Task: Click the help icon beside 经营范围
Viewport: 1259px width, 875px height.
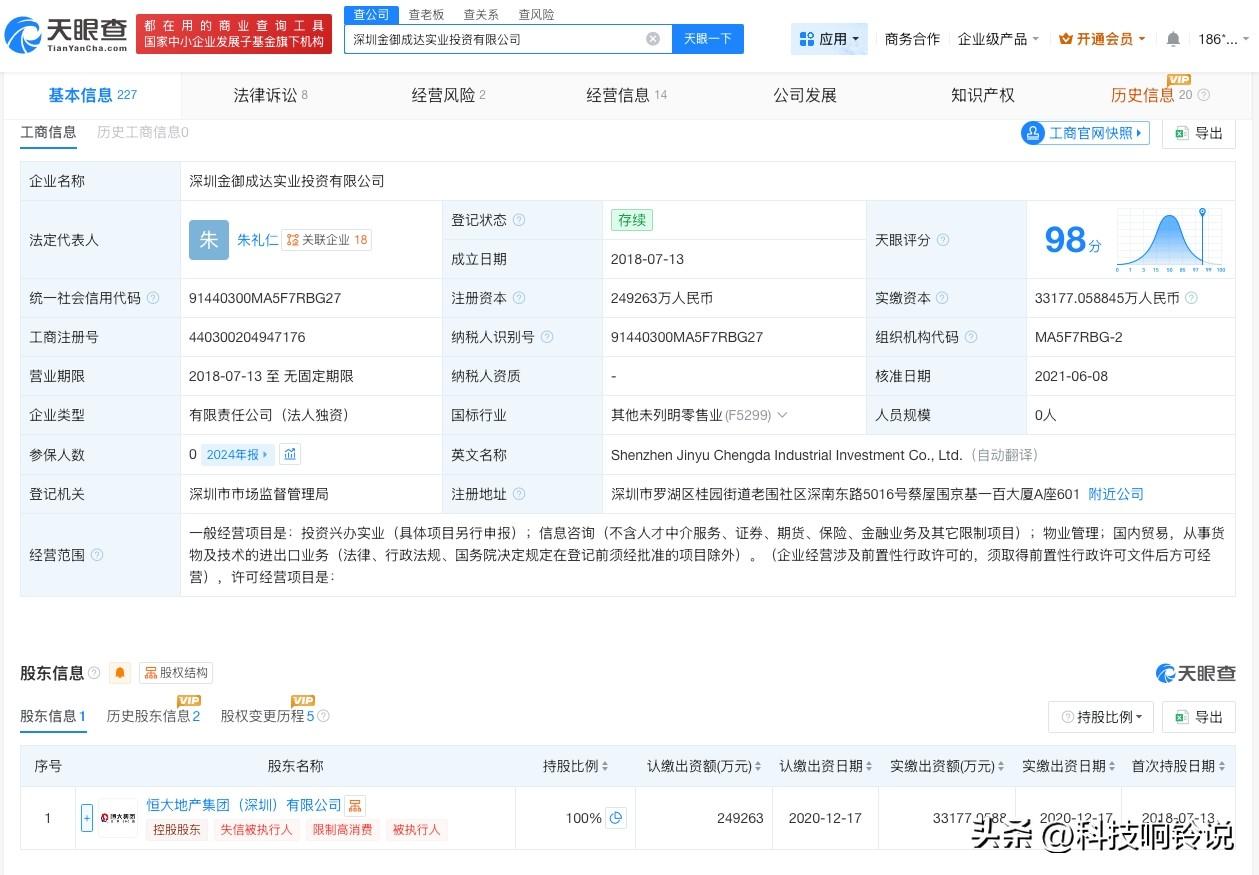Action: point(97,555)
